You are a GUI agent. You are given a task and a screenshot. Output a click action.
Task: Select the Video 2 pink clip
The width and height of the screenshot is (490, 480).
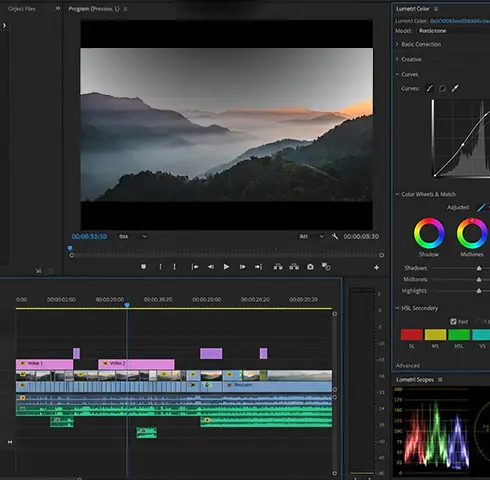tap(136, 364)
